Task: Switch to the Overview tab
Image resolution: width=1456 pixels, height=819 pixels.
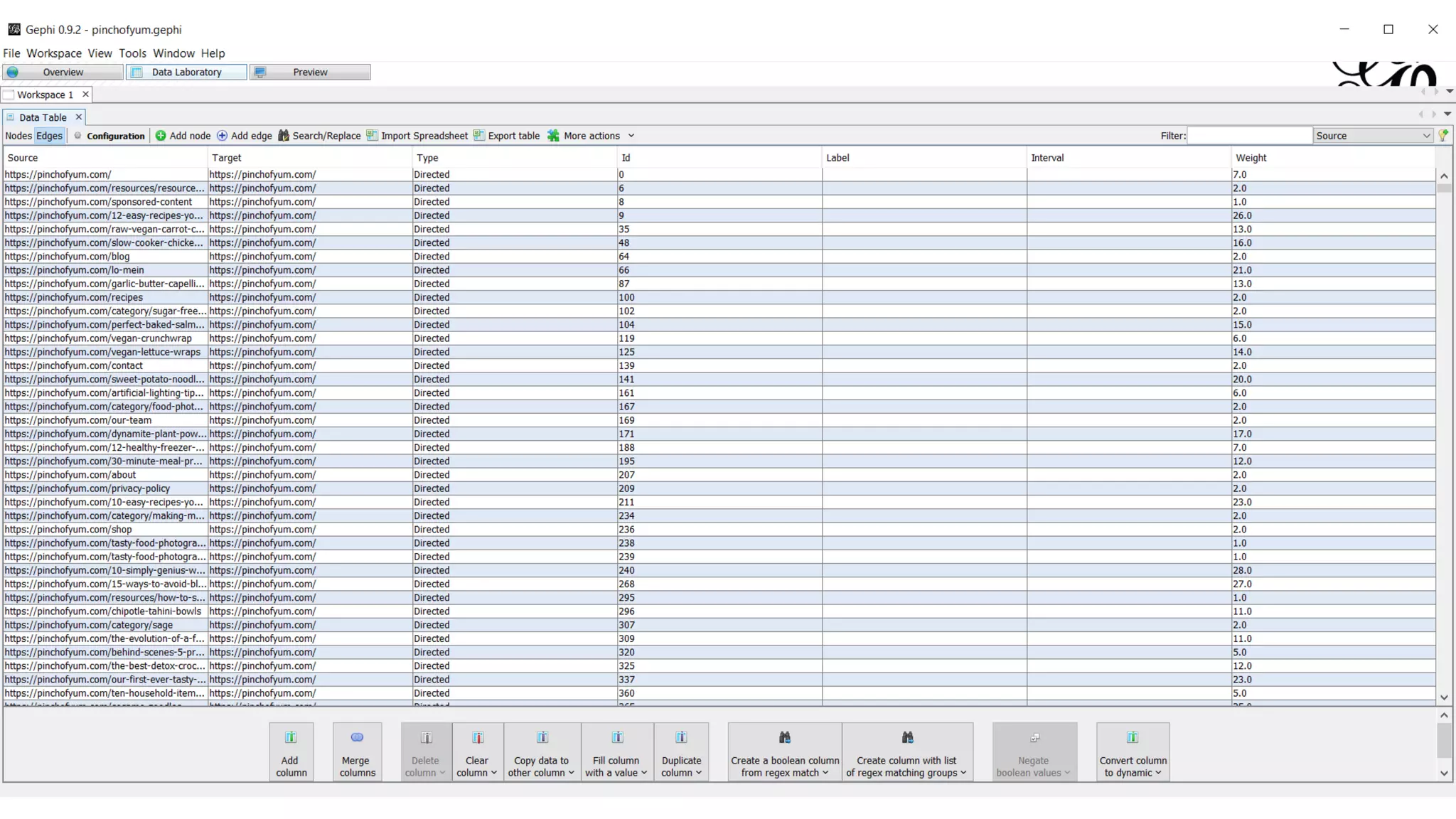Action: coord(63,73)
